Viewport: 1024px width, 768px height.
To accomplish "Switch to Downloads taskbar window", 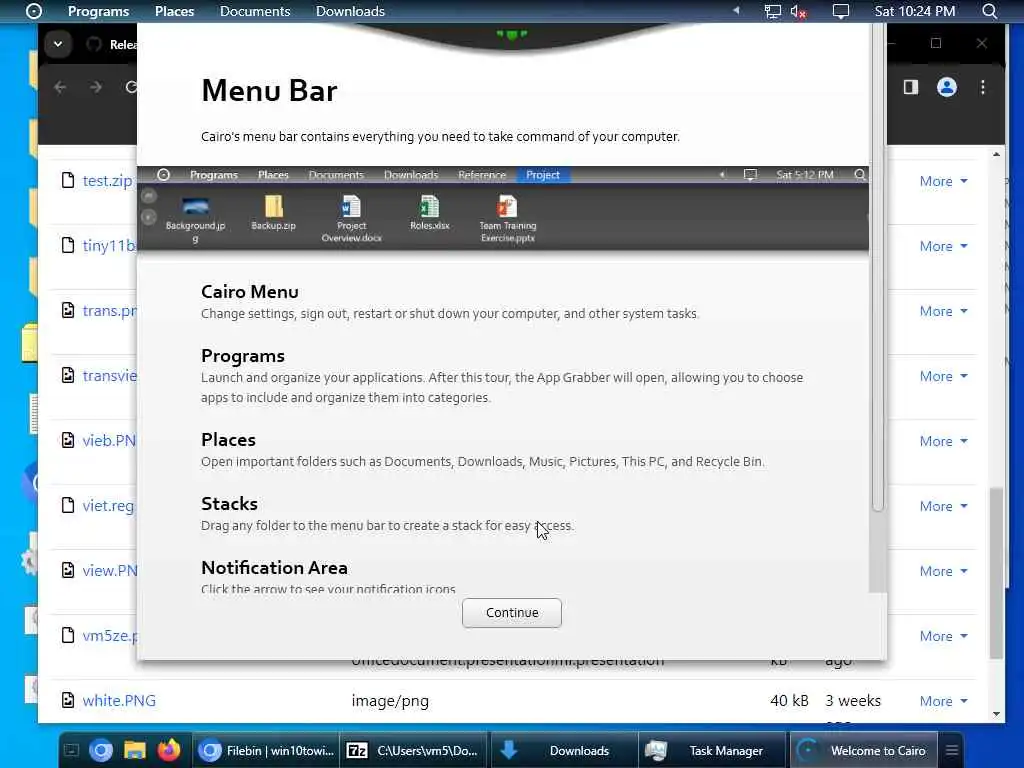I will pos(564,750).
